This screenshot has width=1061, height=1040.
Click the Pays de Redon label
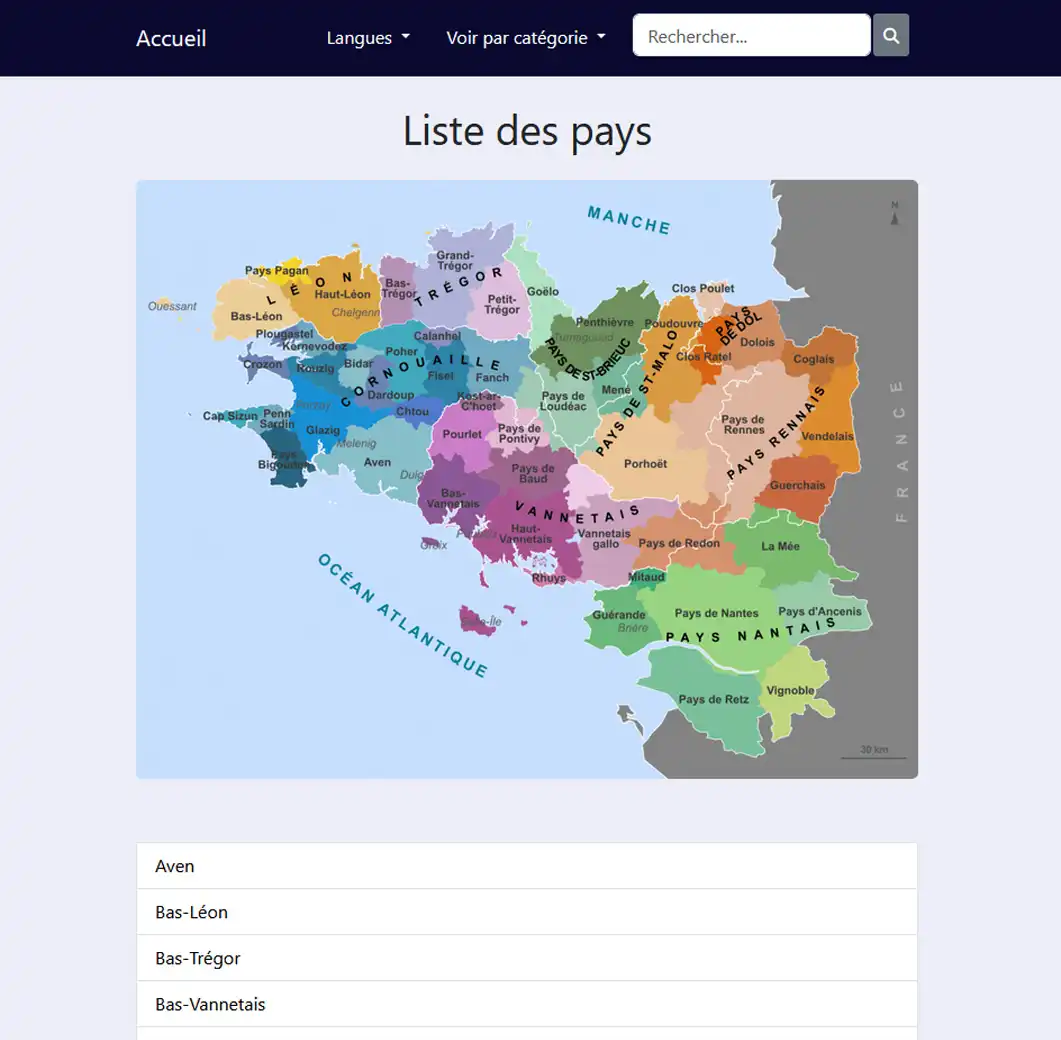pyautogui.click(x=679, y=543)
